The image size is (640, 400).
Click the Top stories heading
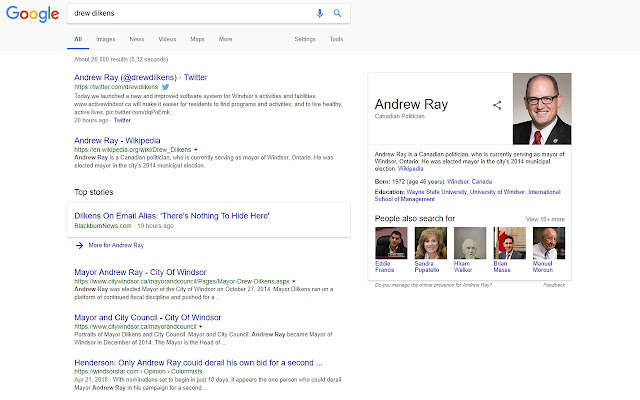click(94, 192)
